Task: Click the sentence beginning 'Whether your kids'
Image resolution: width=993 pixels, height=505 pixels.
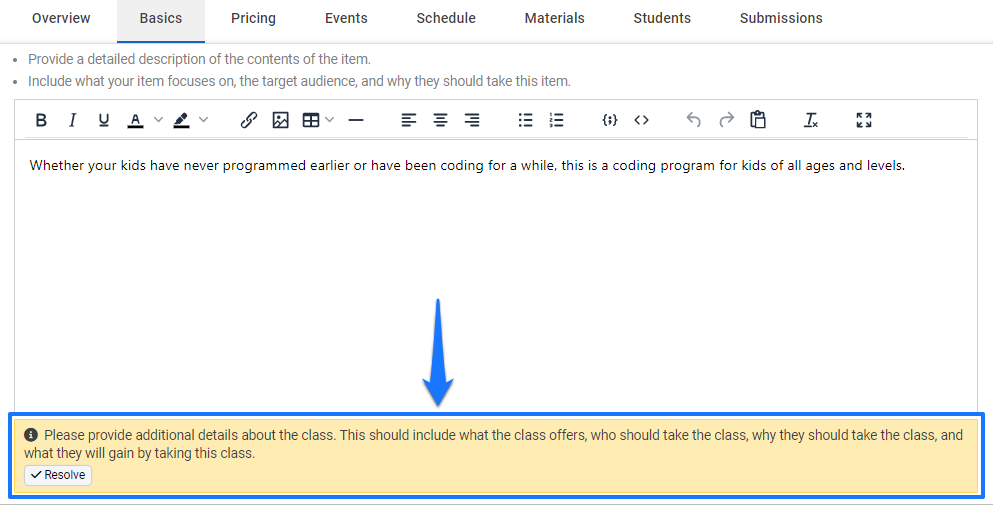Action: 467,166
